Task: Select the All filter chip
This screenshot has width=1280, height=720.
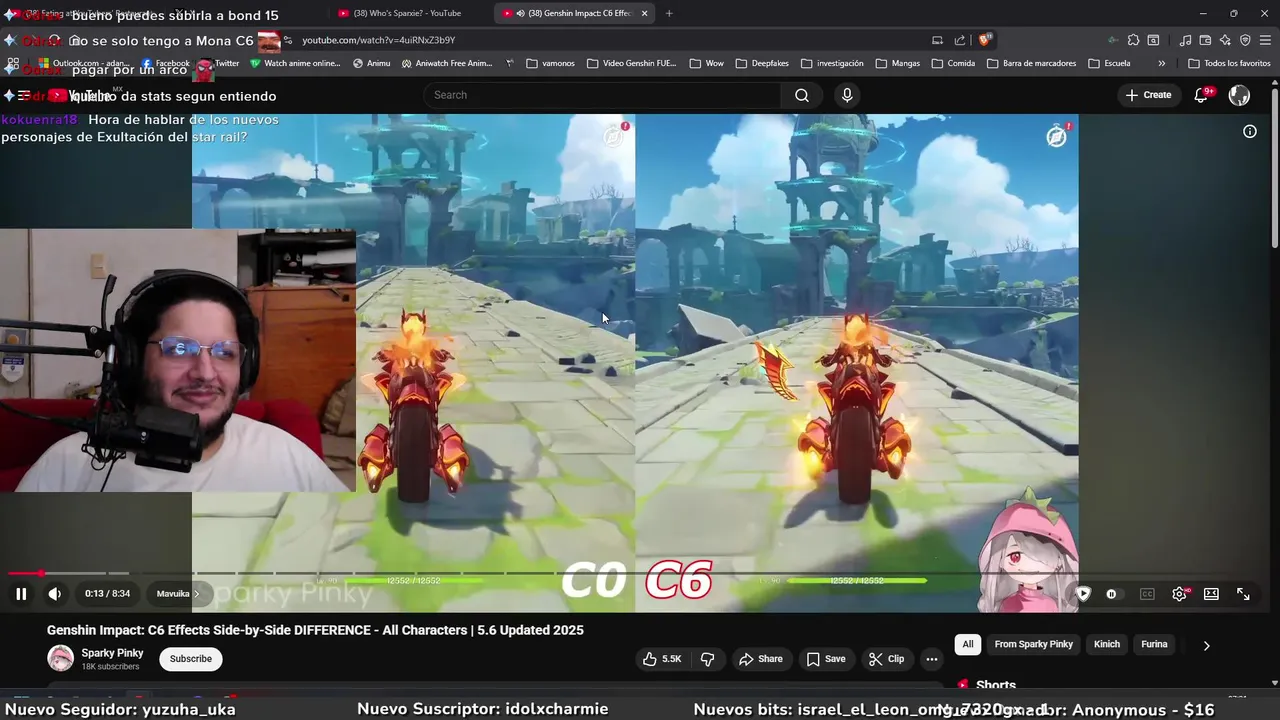Action: tap(968, 645)
